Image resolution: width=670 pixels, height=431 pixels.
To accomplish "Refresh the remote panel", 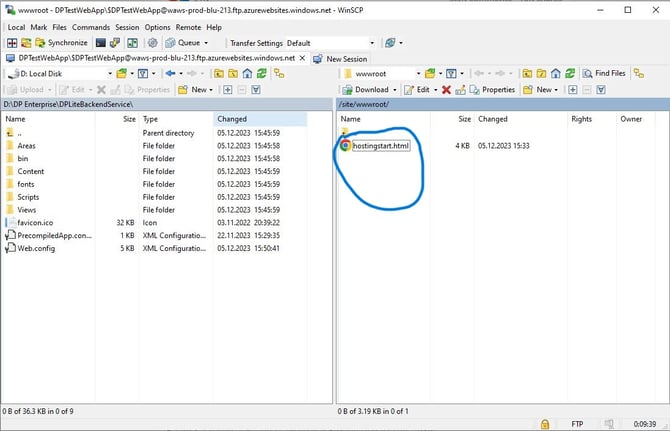I will pyautogui.click(x=570, y=73).
